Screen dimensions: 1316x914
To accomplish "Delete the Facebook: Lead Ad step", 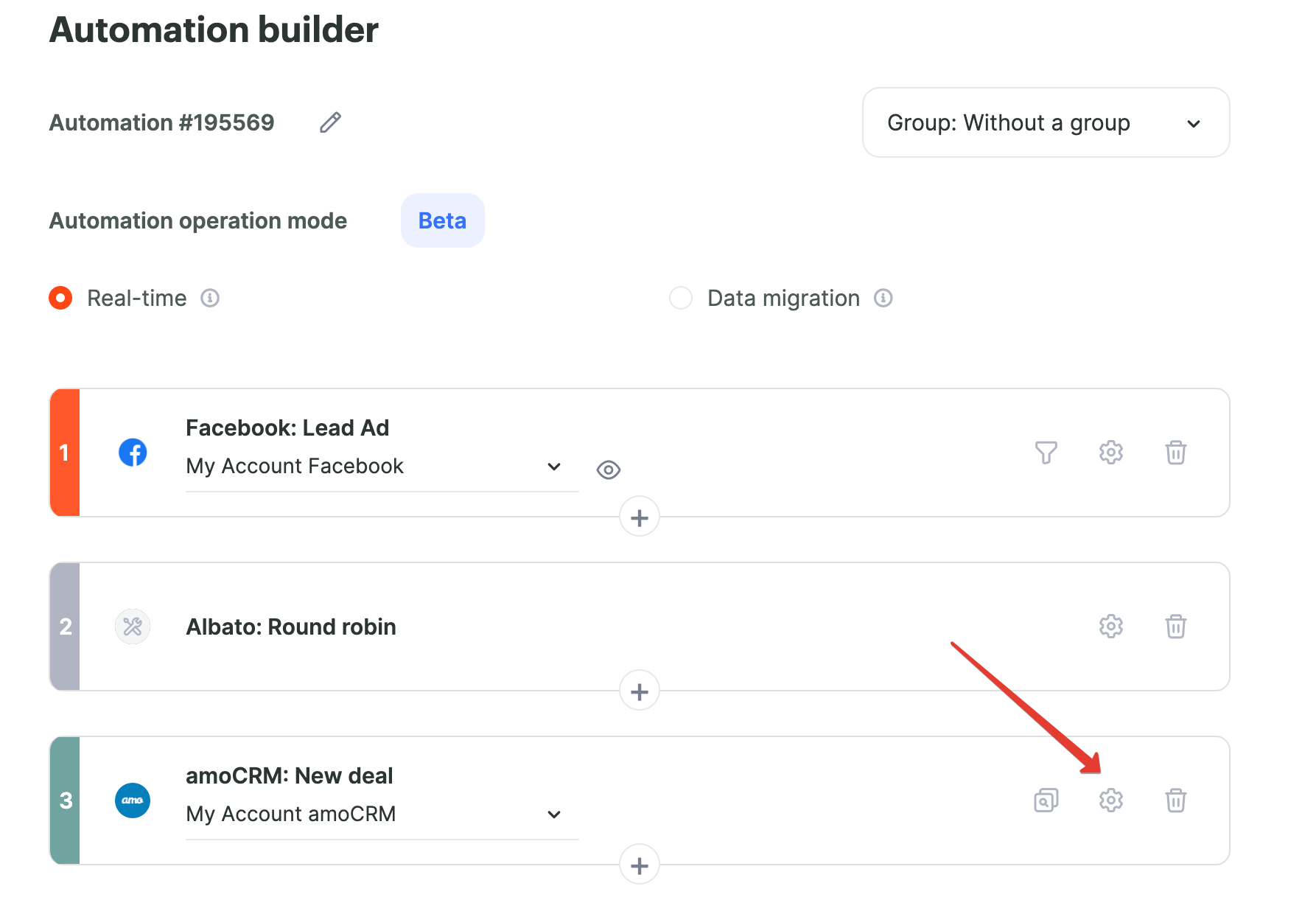I will 1176,452.
